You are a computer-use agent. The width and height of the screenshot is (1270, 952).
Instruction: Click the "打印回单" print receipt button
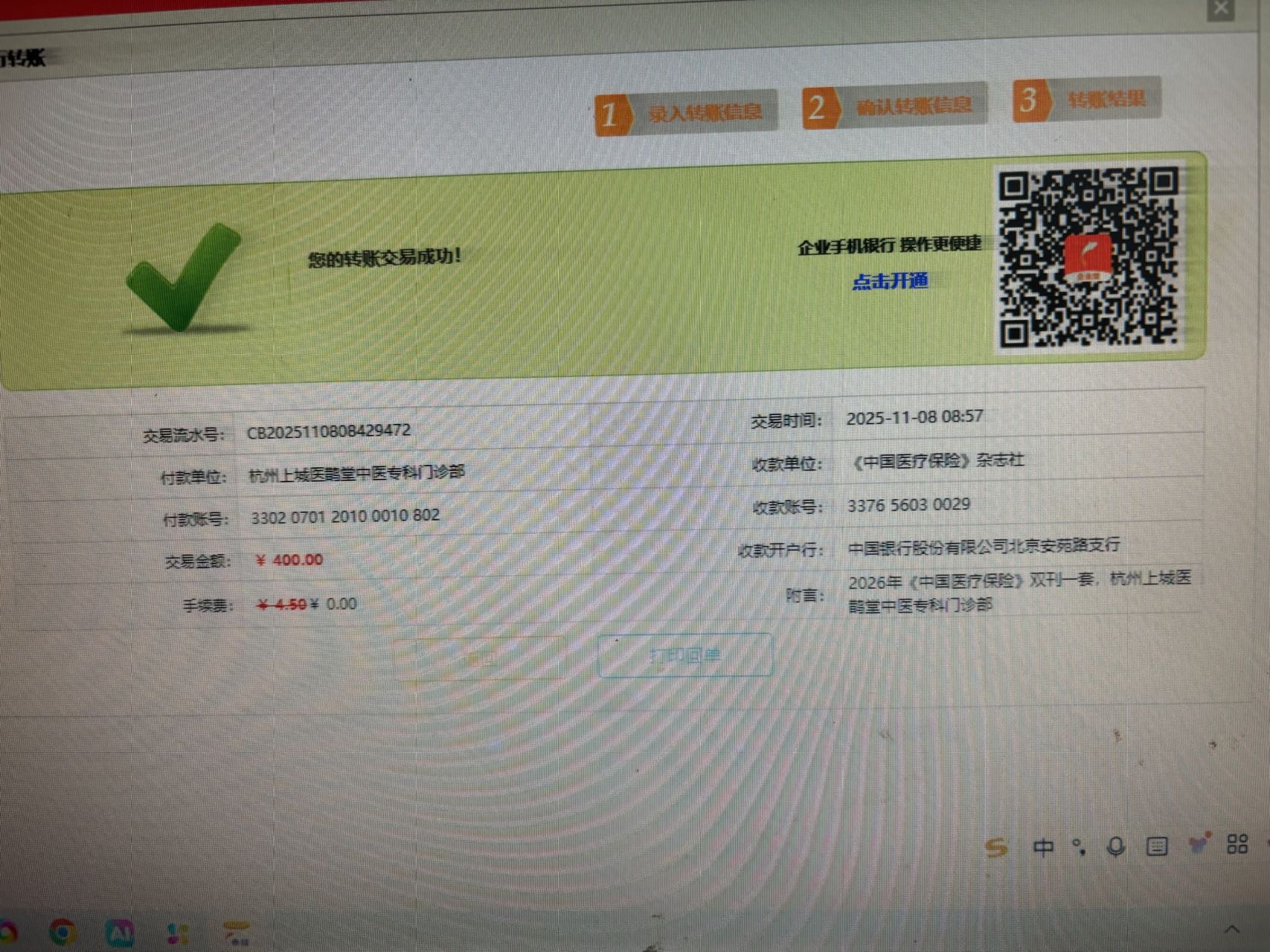coord(684,655)
